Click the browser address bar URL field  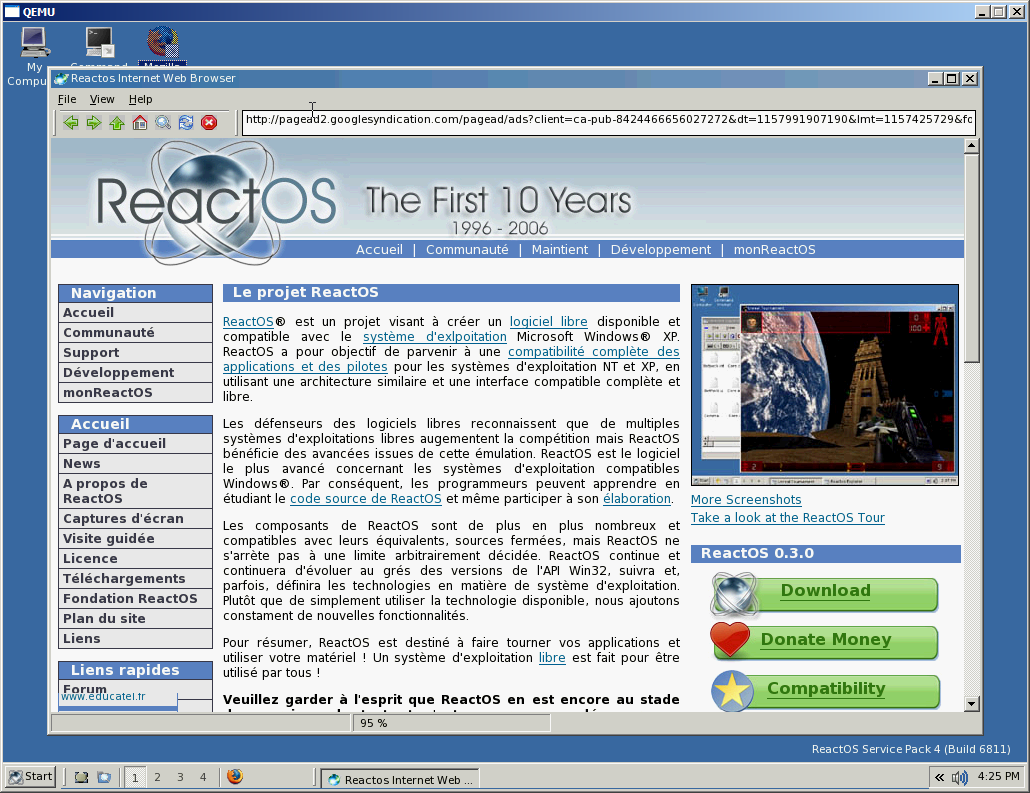pyautogui.click(x=609, y=122)
